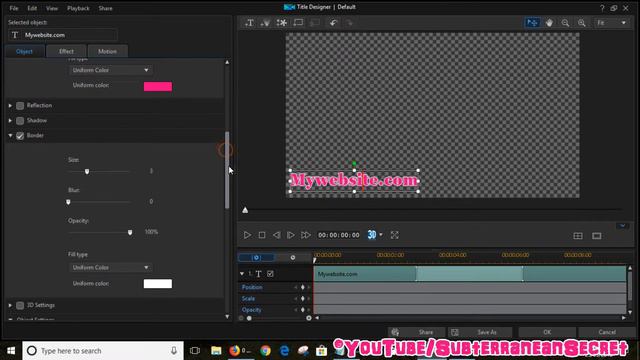Click the TV safe zone icon

597,236
